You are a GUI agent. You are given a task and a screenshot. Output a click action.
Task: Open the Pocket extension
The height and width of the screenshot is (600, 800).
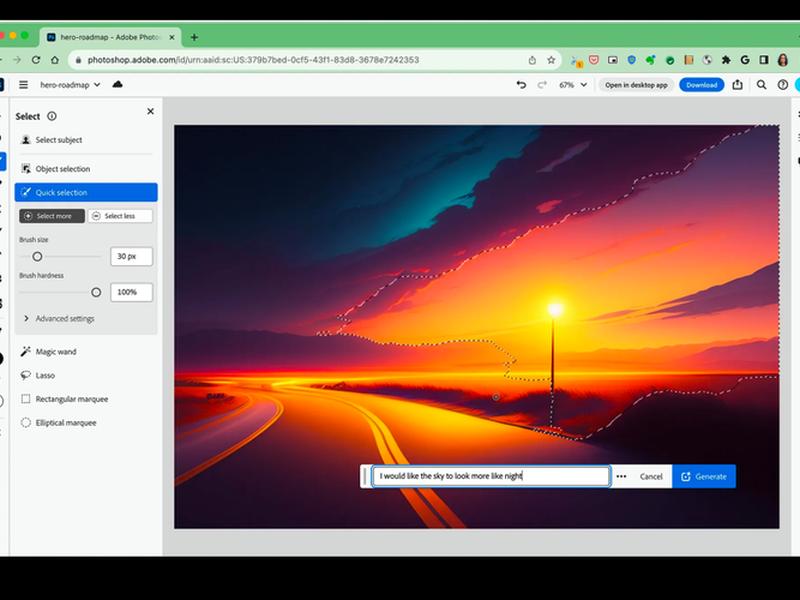click(x=594, y=60)
